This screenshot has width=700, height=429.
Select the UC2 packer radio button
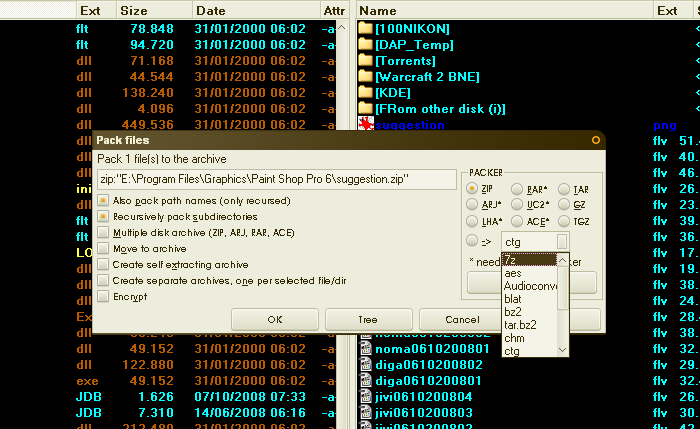pos(517,204)
